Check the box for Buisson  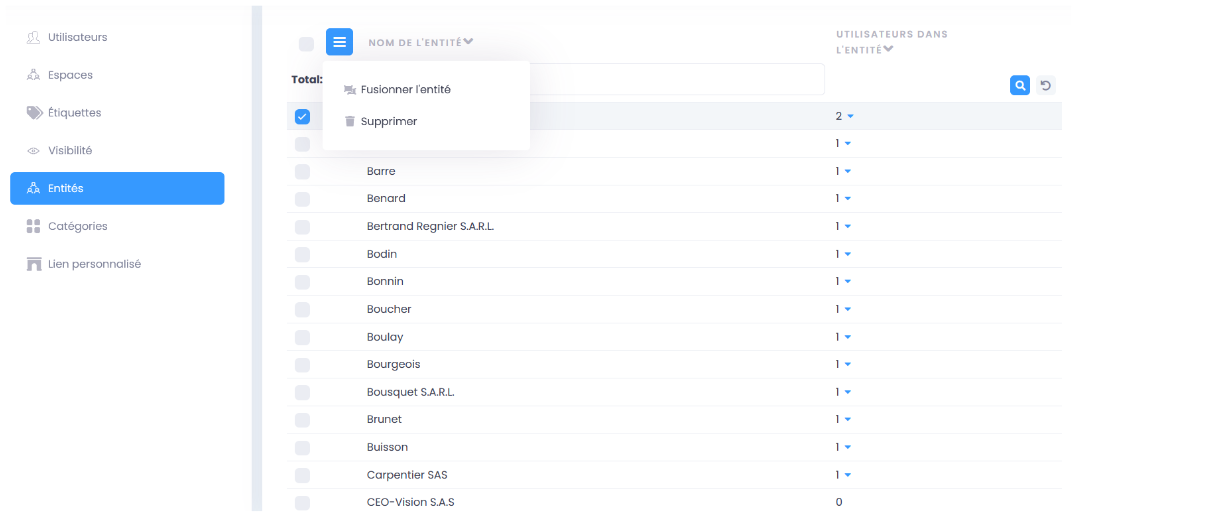pyautogui.click(x=302, y=447)
